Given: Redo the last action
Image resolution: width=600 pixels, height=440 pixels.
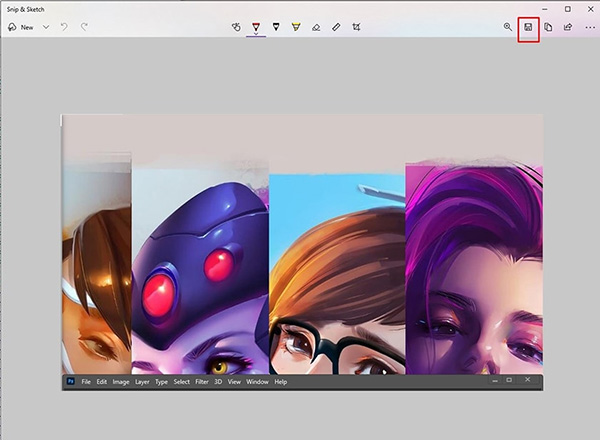Looking at the screenshot, I should point(84,27).
